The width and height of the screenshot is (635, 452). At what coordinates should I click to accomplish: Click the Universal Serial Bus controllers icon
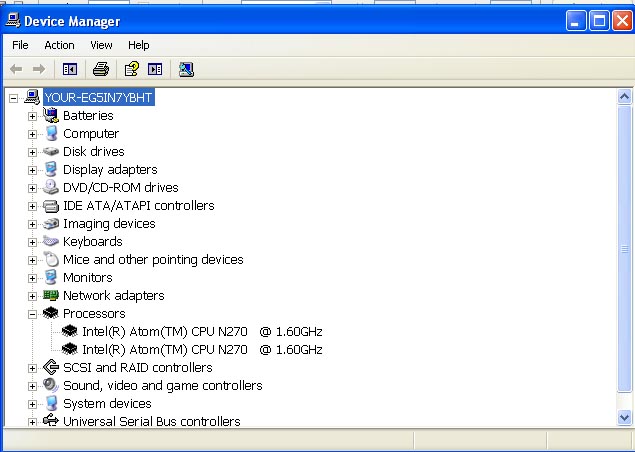(x=51, y=421)
